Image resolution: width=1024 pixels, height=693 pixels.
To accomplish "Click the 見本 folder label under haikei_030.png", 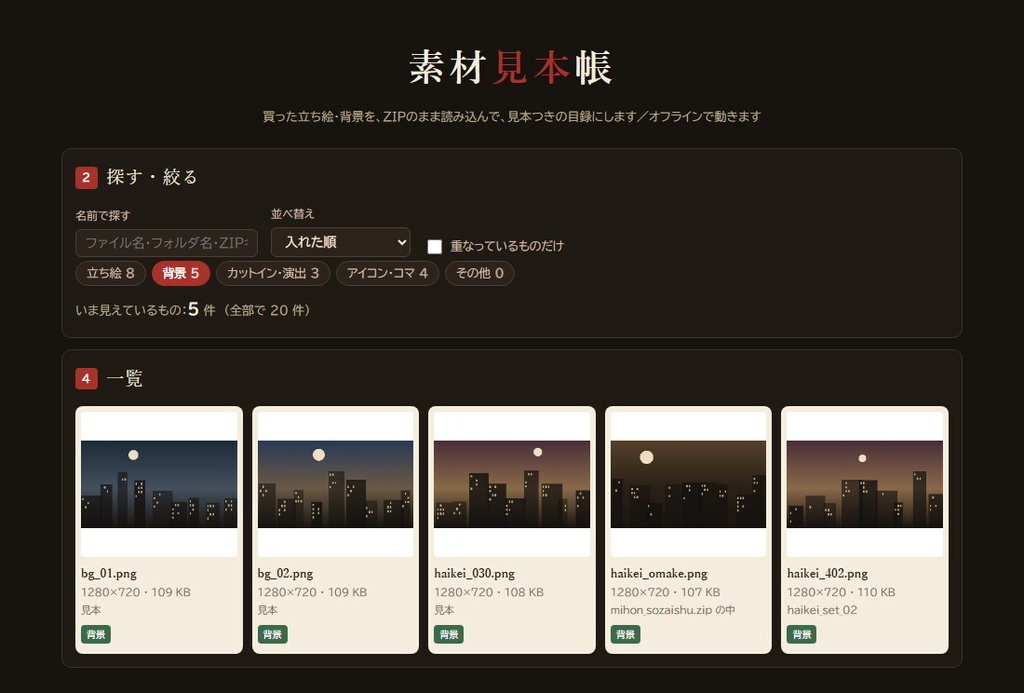I will [x=443, y=610].
